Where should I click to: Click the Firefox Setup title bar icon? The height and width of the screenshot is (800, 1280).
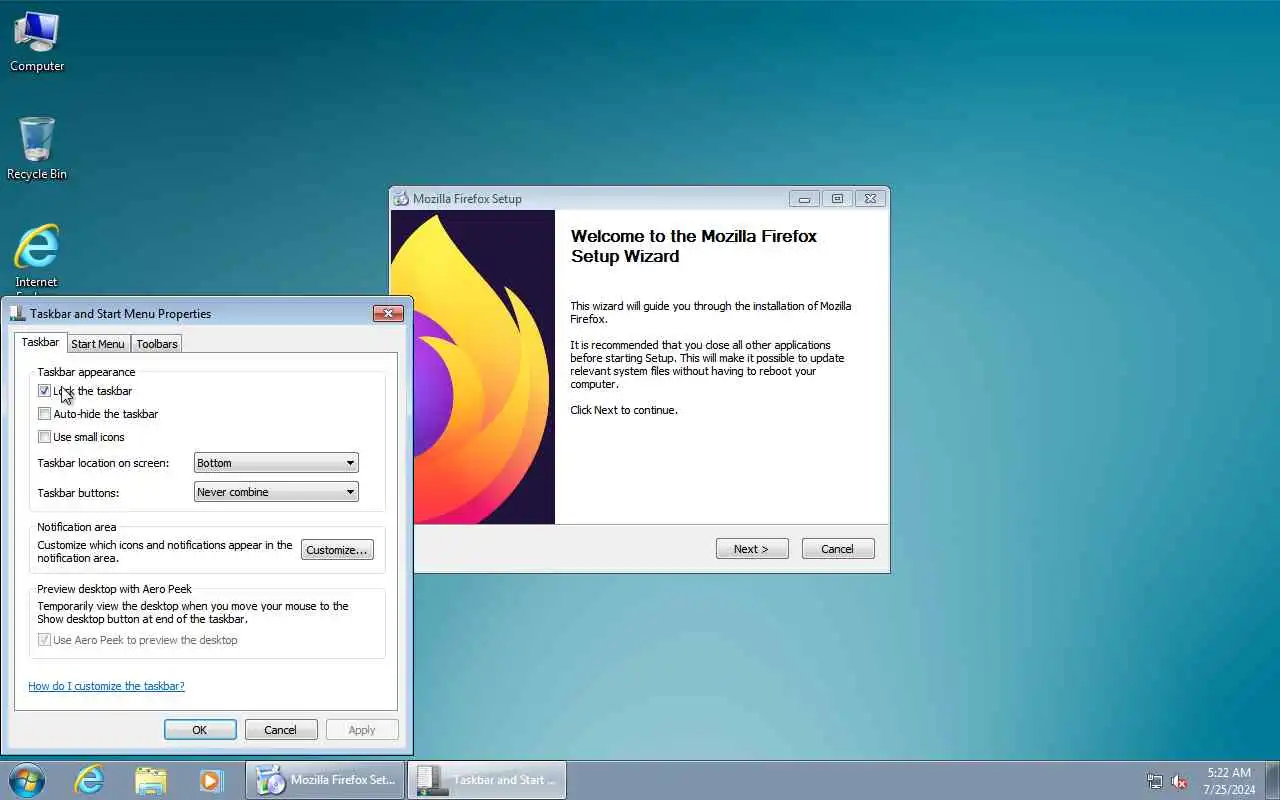401,198
